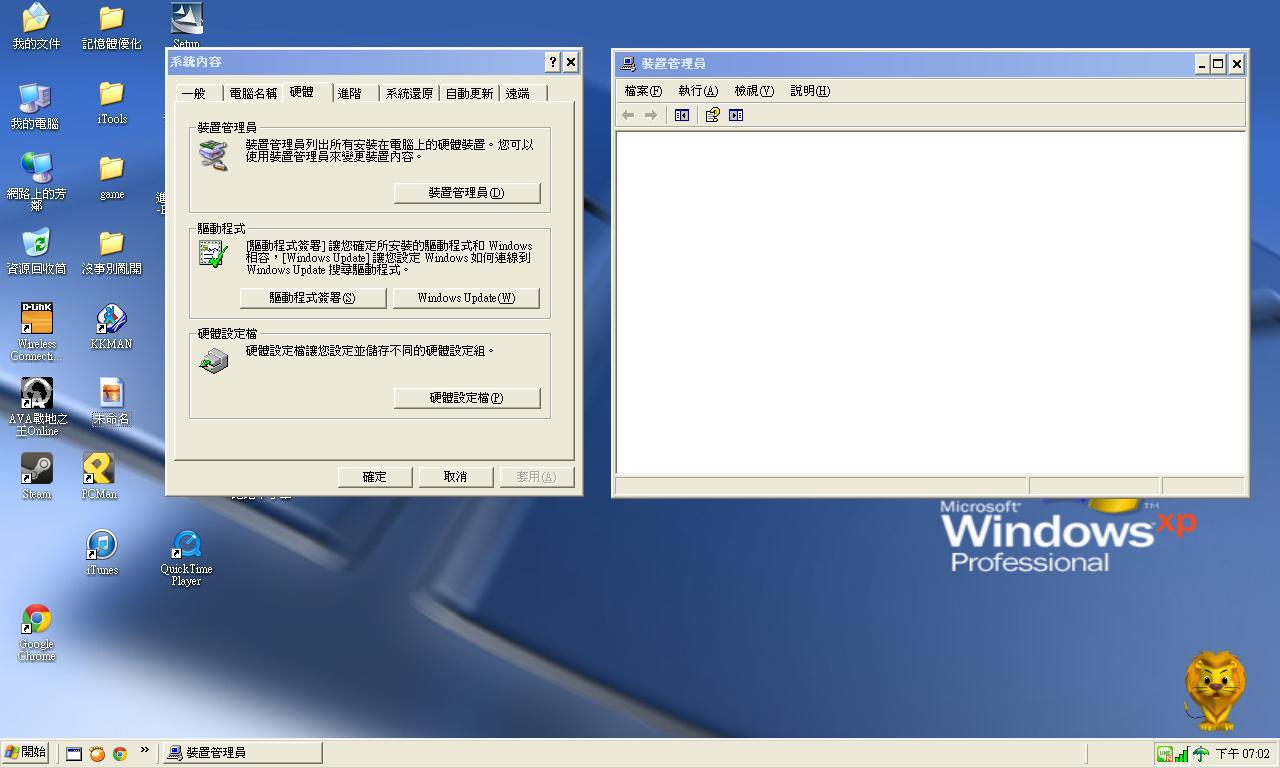Image resolution: width=1280 pixels, height=768 pixels.
Task: Click the help ? button in 系統內容 title bar
Action: pos(552,62)
